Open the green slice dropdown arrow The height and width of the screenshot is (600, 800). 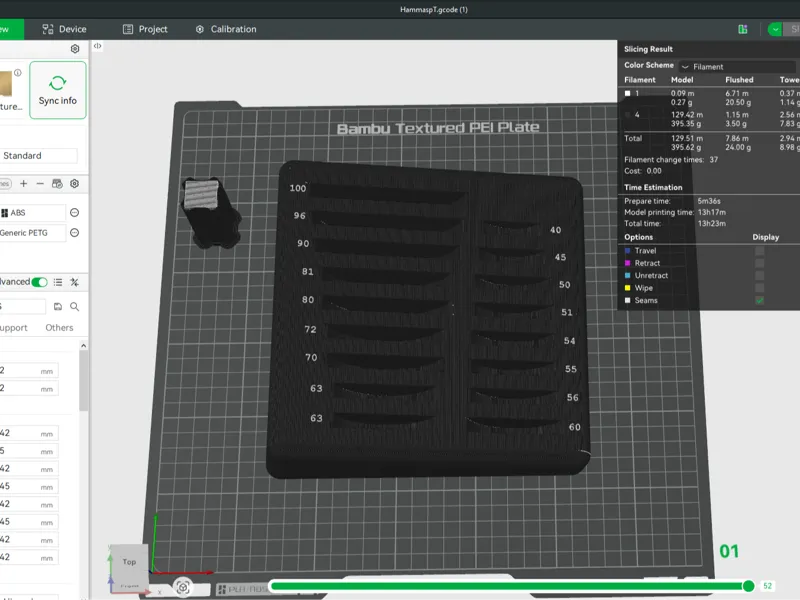click(775, 29)
